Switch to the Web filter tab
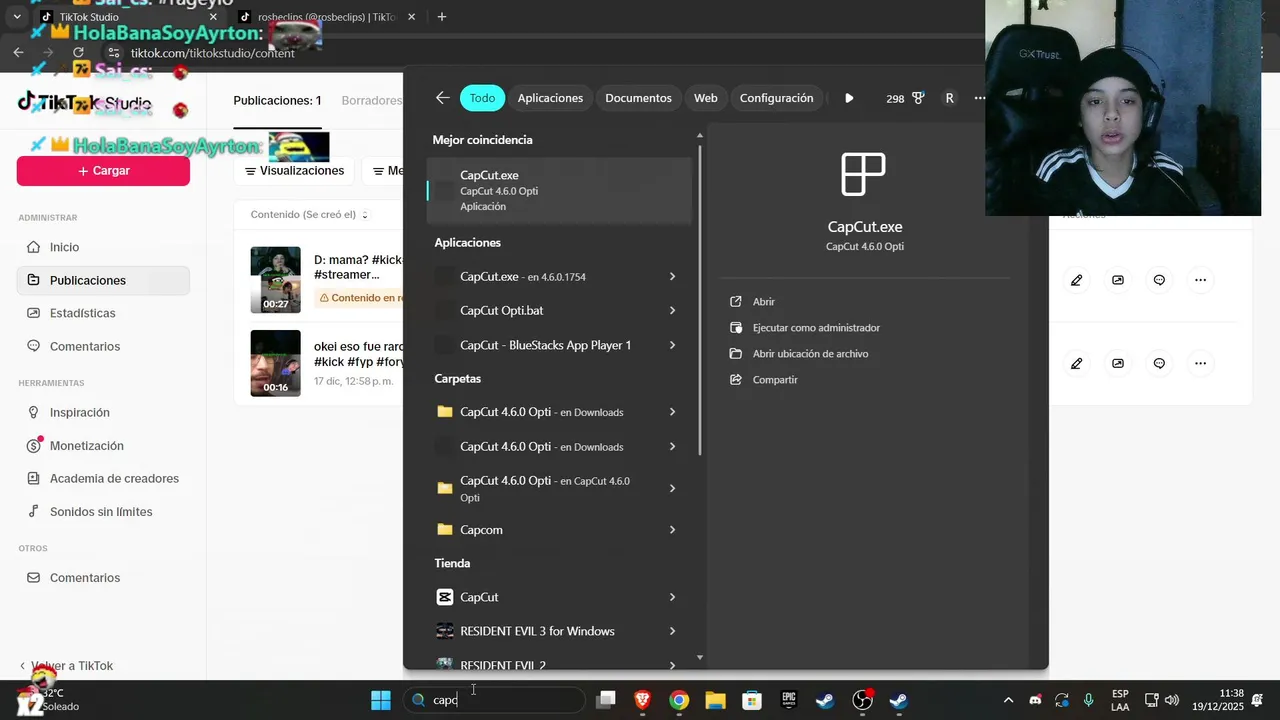This screenshot has height=720, width=1280. (x=706, y=98)
